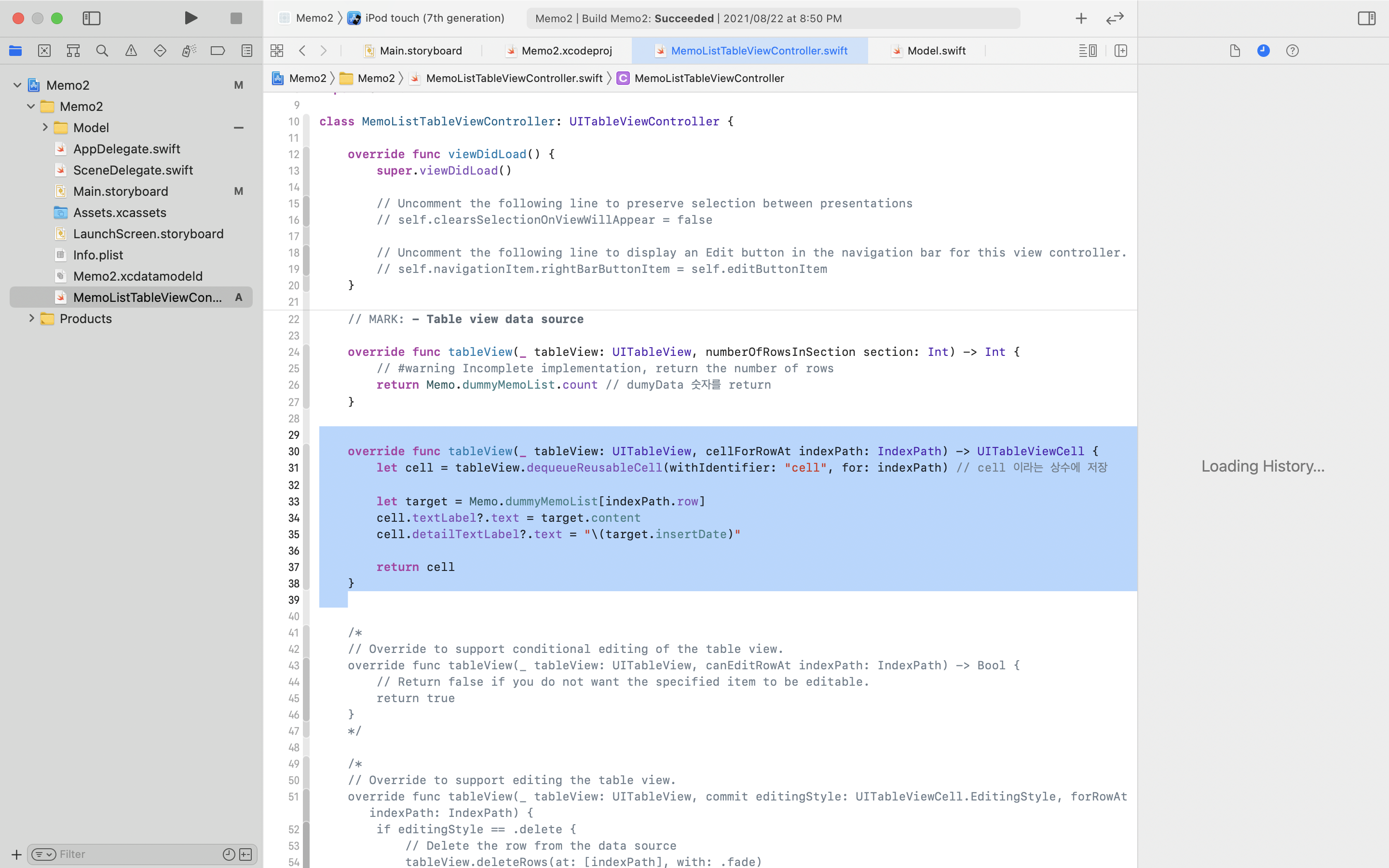Click the navigator Filter text field

138,854
